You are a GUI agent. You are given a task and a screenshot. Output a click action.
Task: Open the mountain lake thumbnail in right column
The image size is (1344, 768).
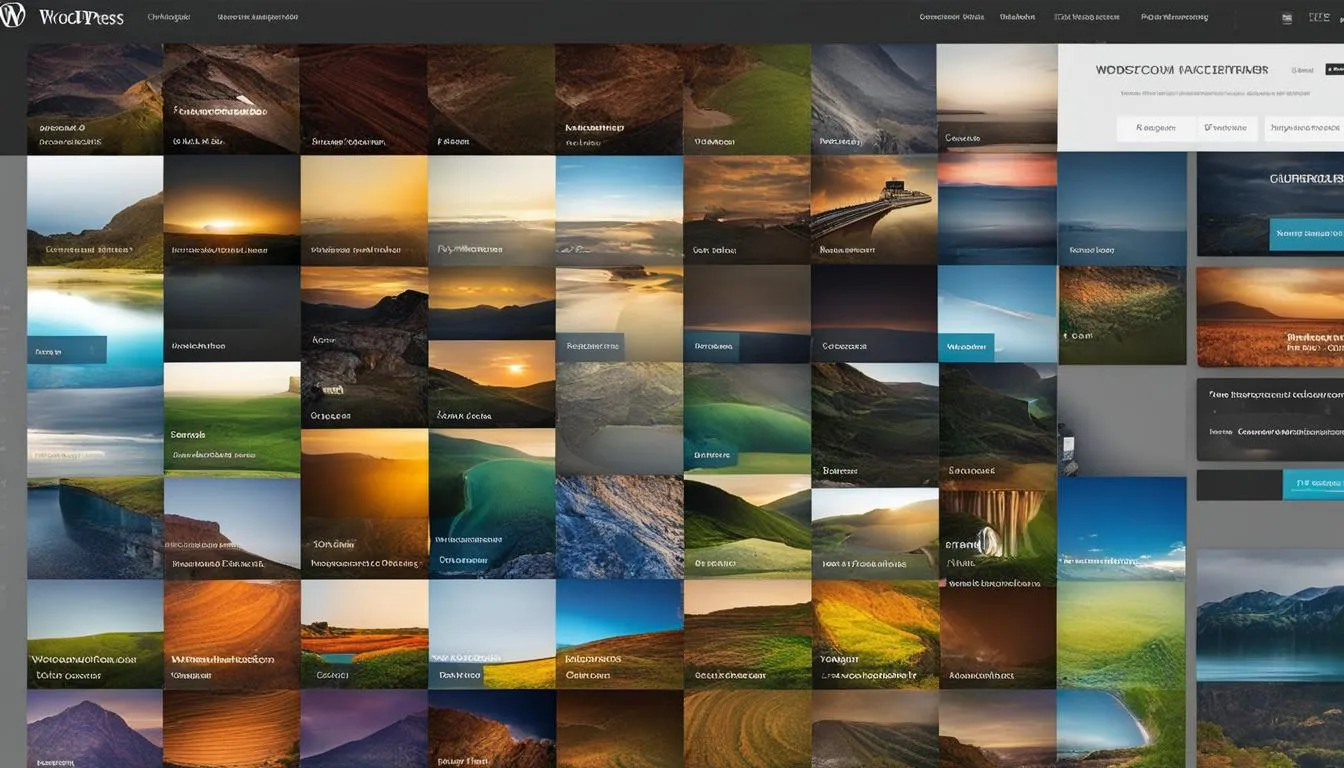click(x=1270, y=615)
